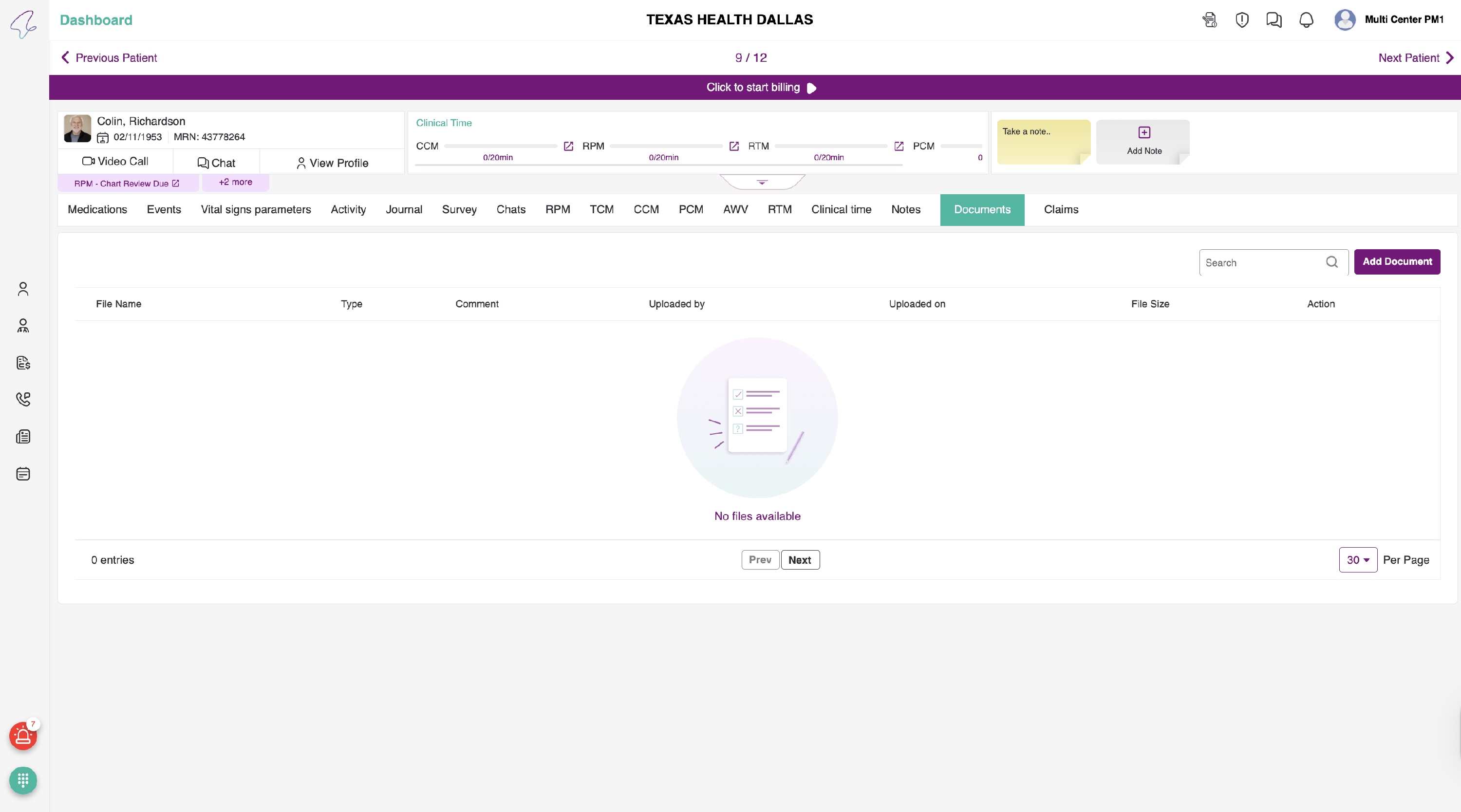Image resolution: width=1461 pixels, height=812 pixels.
Task: Open the phone calls sidebar icon
Action: tap(23, 399)
